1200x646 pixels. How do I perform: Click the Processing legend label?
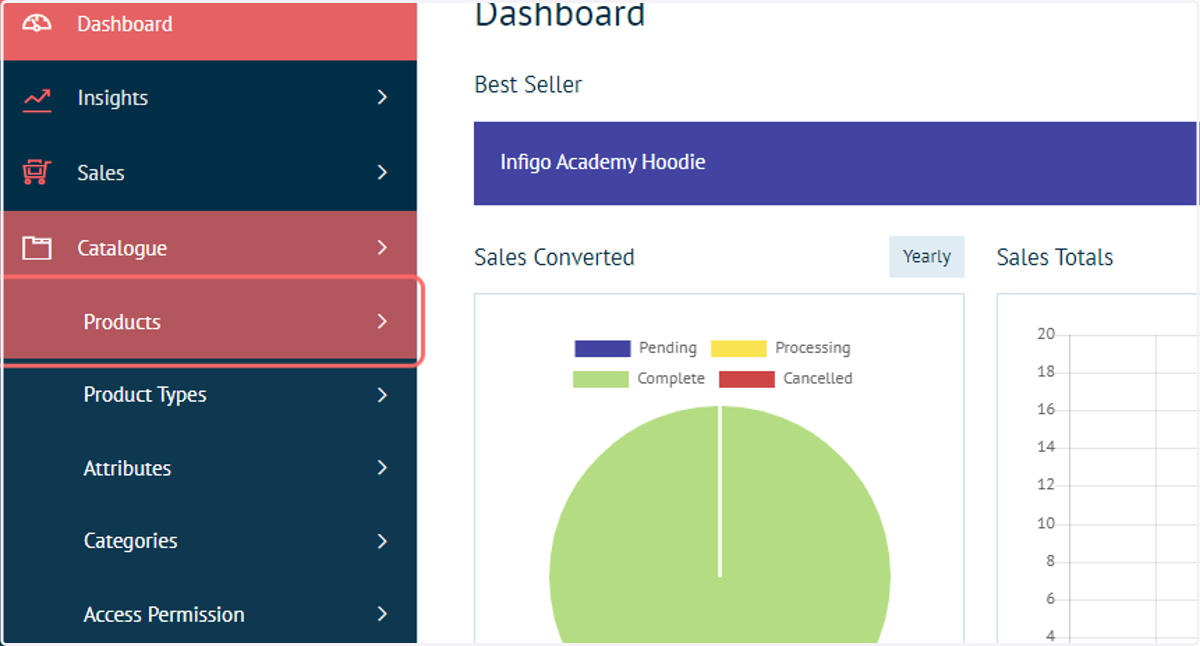pos(813,348)
